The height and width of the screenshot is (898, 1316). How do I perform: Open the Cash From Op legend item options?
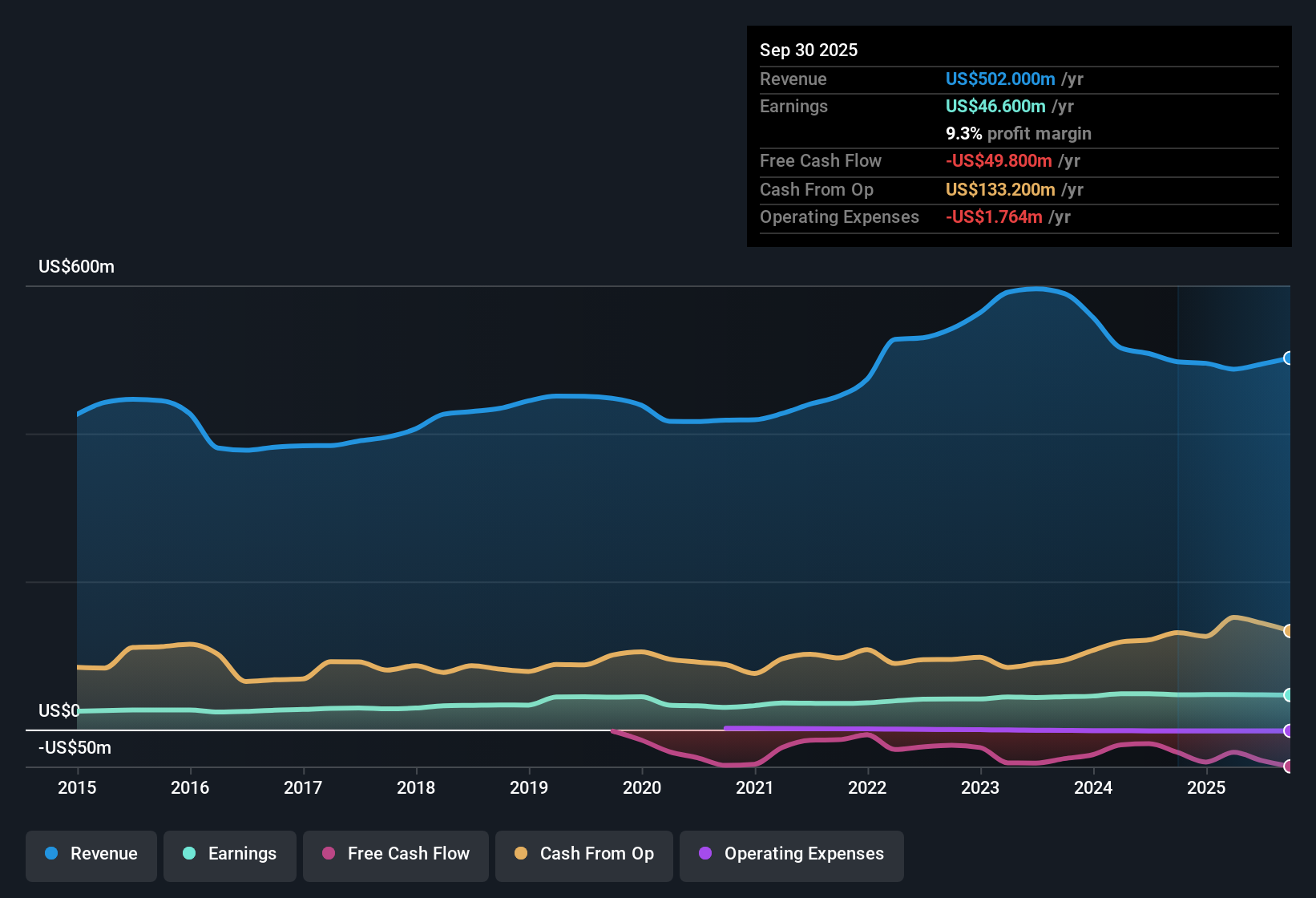tap(583, 854)
